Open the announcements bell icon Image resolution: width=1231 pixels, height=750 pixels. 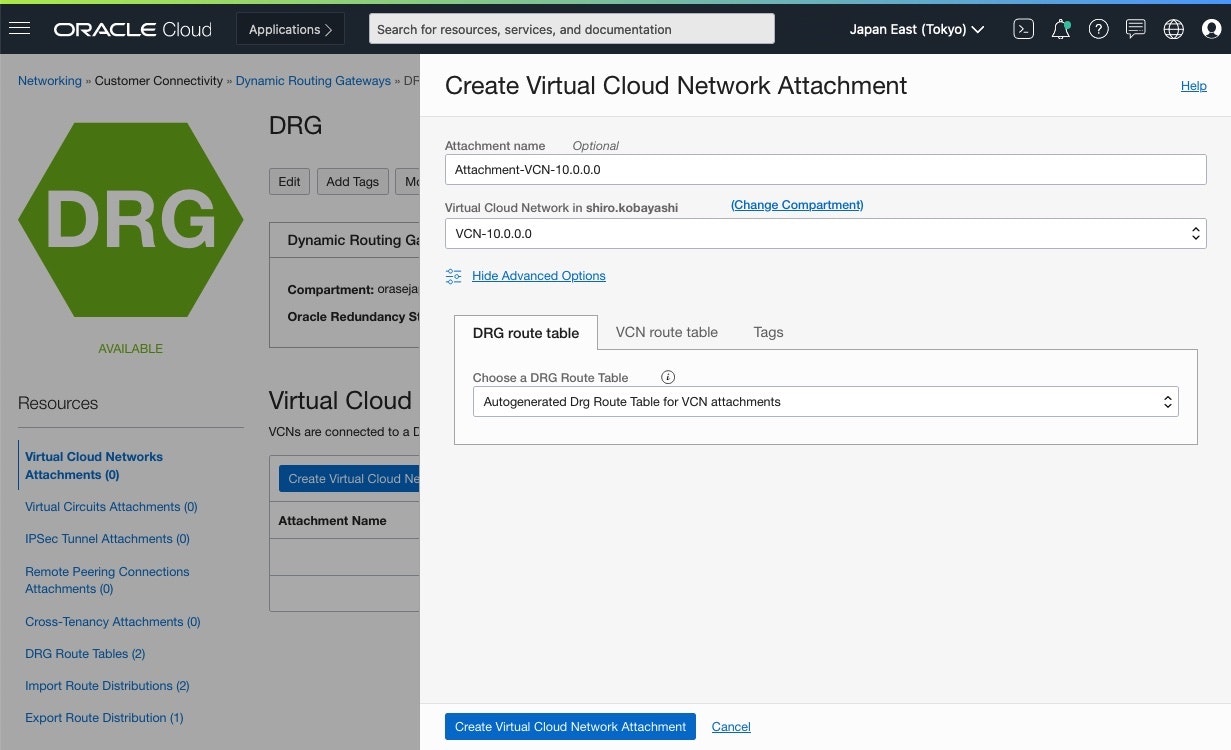[1061, 29]
